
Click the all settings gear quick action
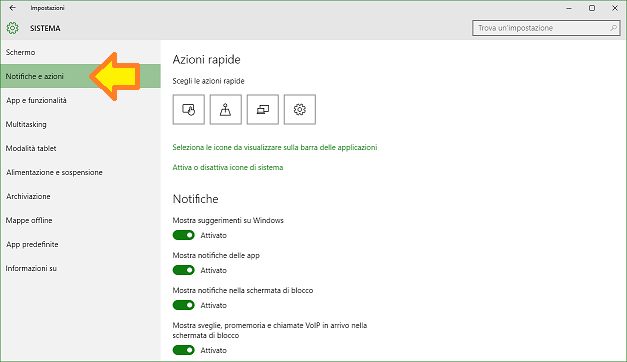[x=300, y=110]
